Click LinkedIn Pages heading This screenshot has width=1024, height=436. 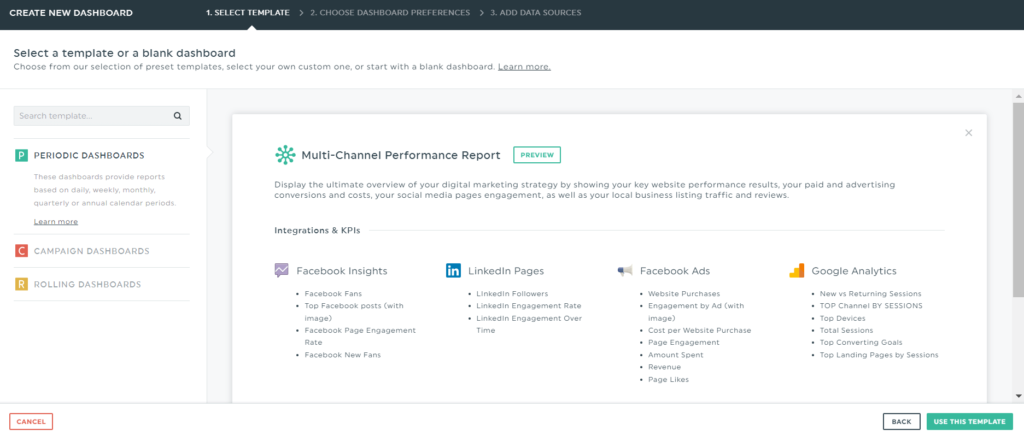[506, 271]
